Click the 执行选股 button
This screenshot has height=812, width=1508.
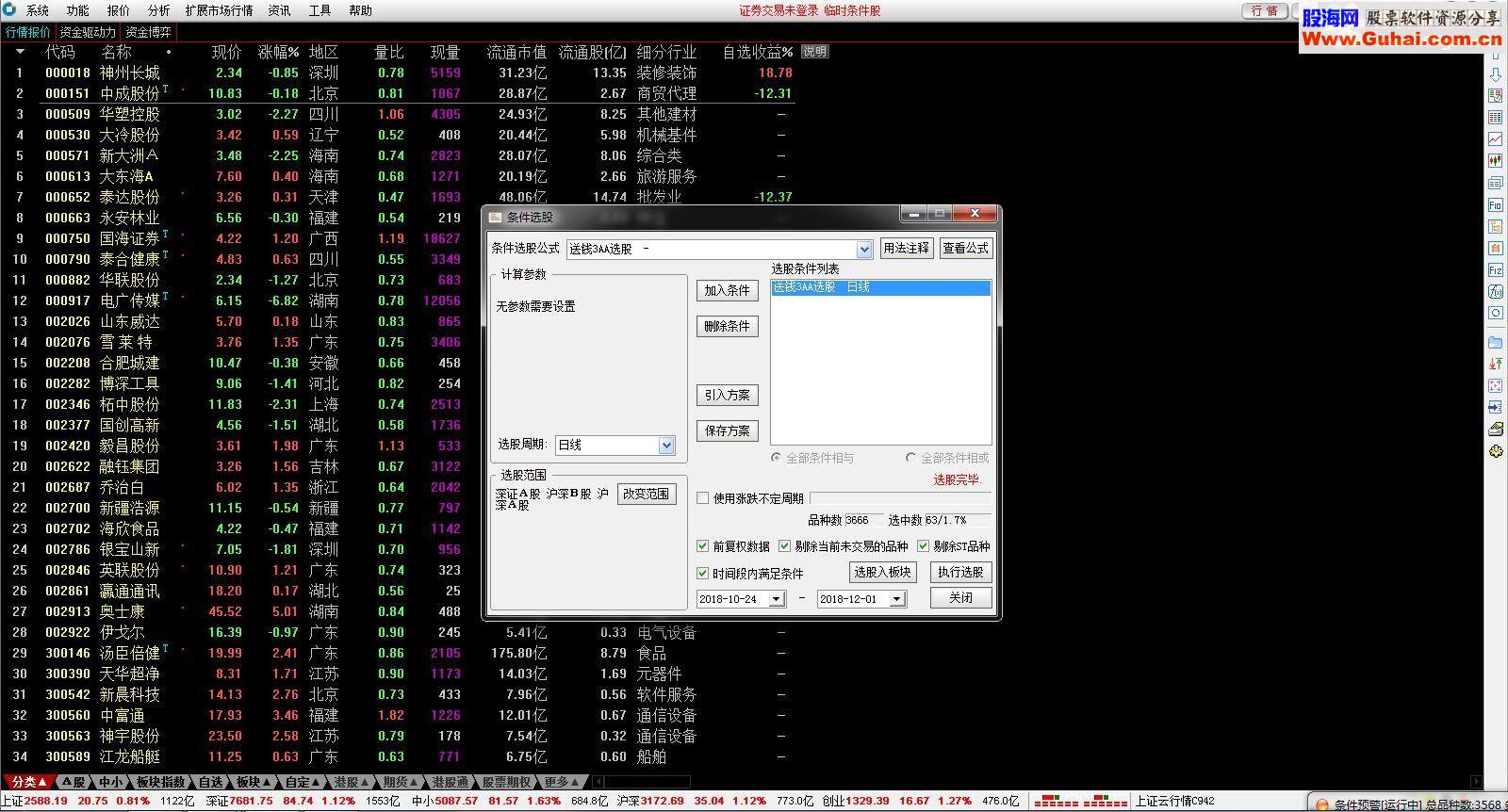[960, 572]
